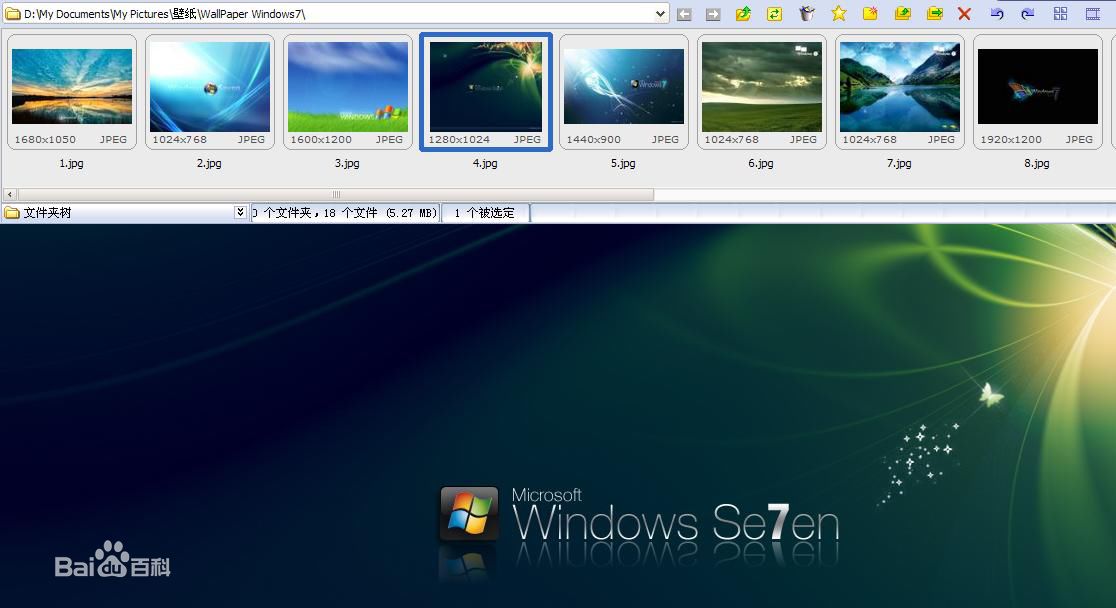Click the file count status bar entry

(345, 213)
